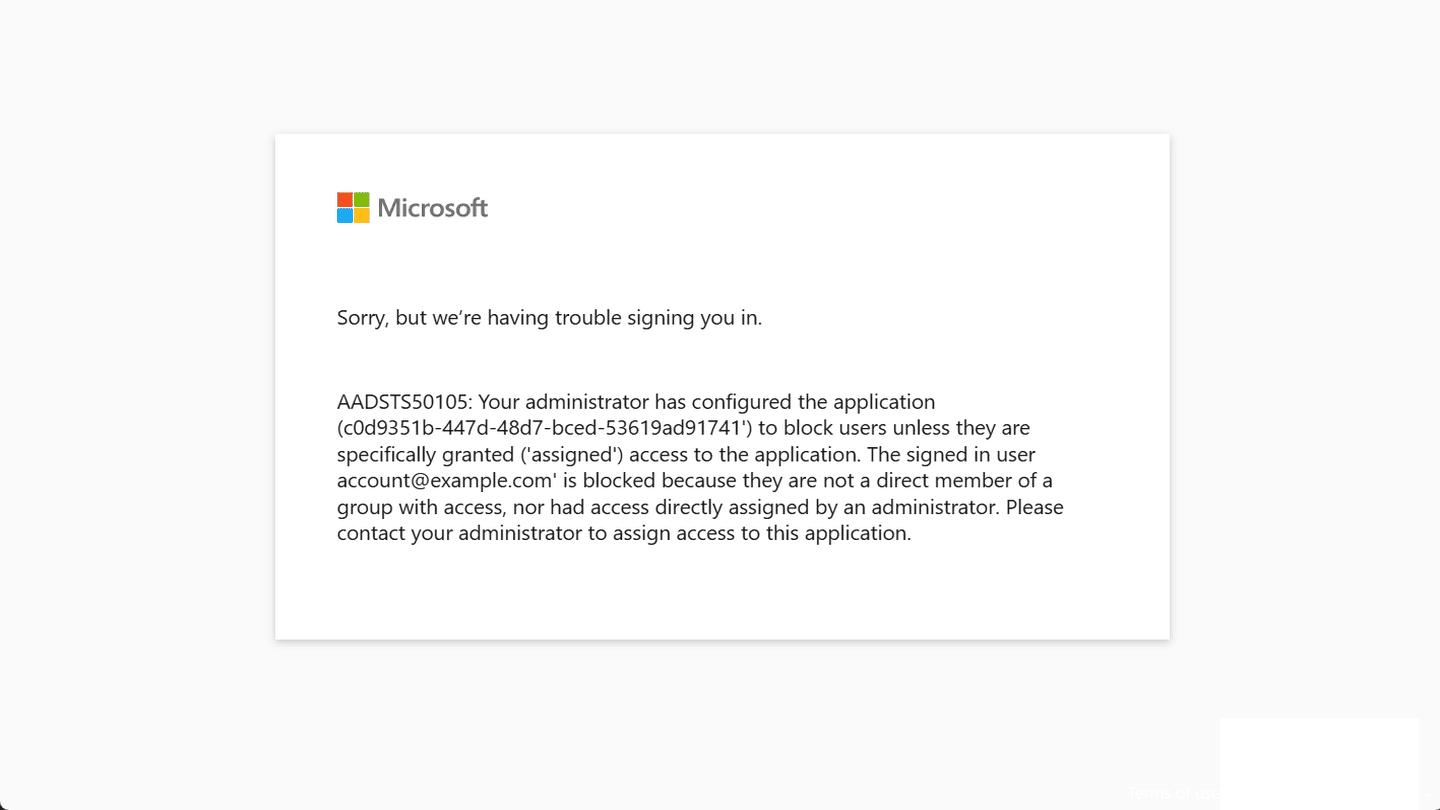Click the AADSTS50105 error code
This screenshot has width=1440, height=810.
403,402
